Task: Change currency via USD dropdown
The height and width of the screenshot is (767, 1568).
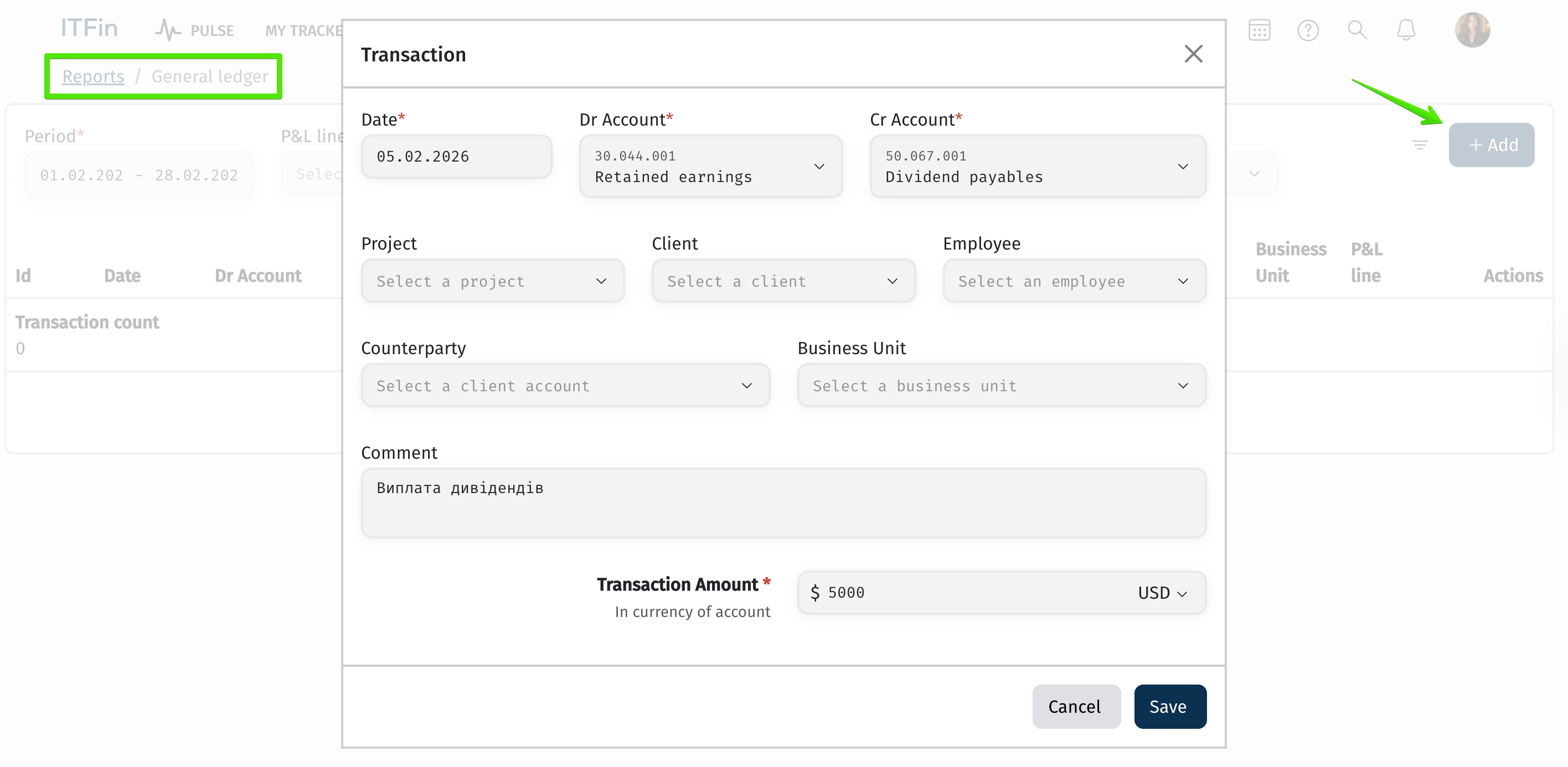Action: (1163, 593)
